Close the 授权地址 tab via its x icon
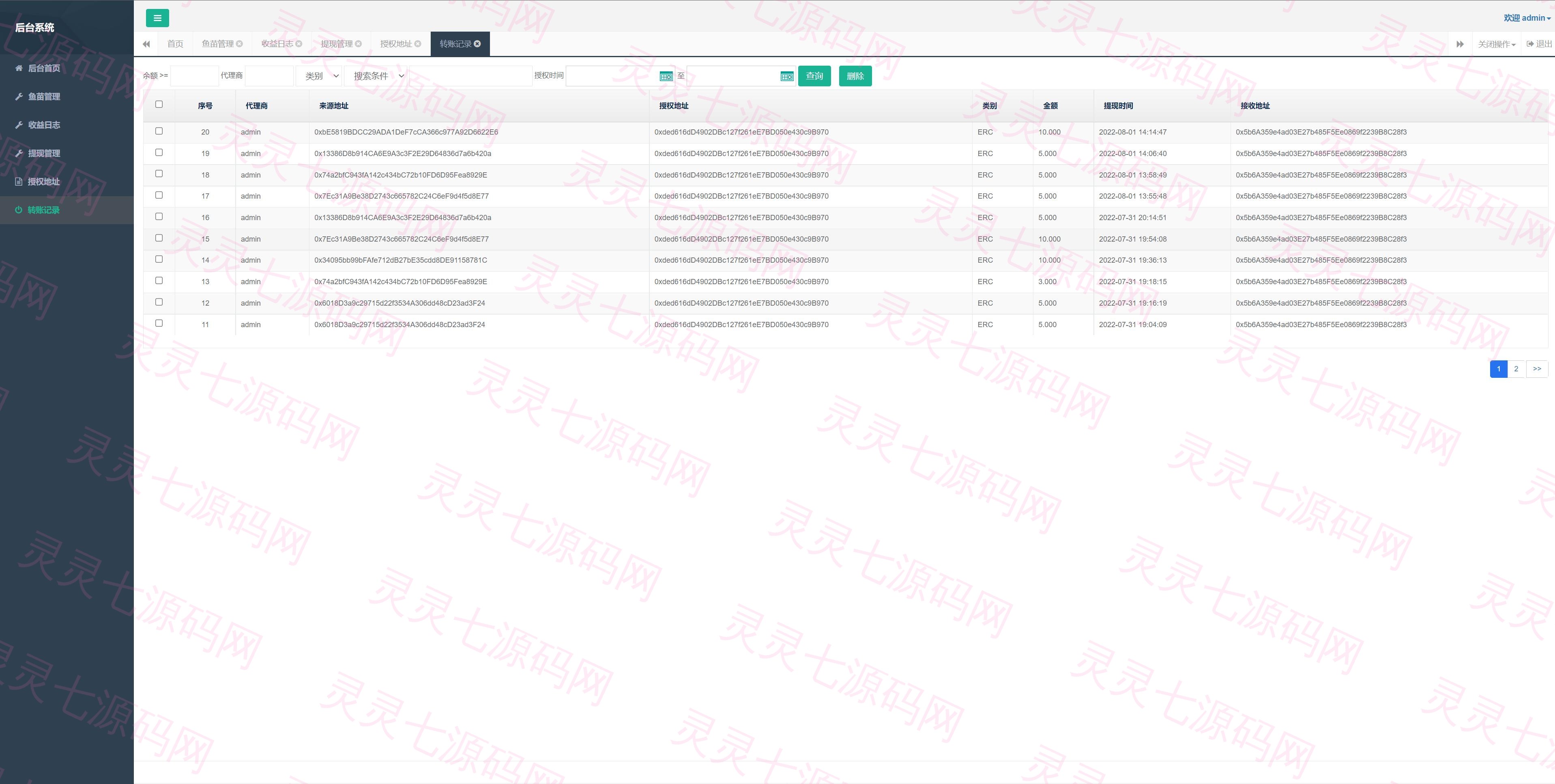This screenshot has height=784, width=1555. pos(418,43)
